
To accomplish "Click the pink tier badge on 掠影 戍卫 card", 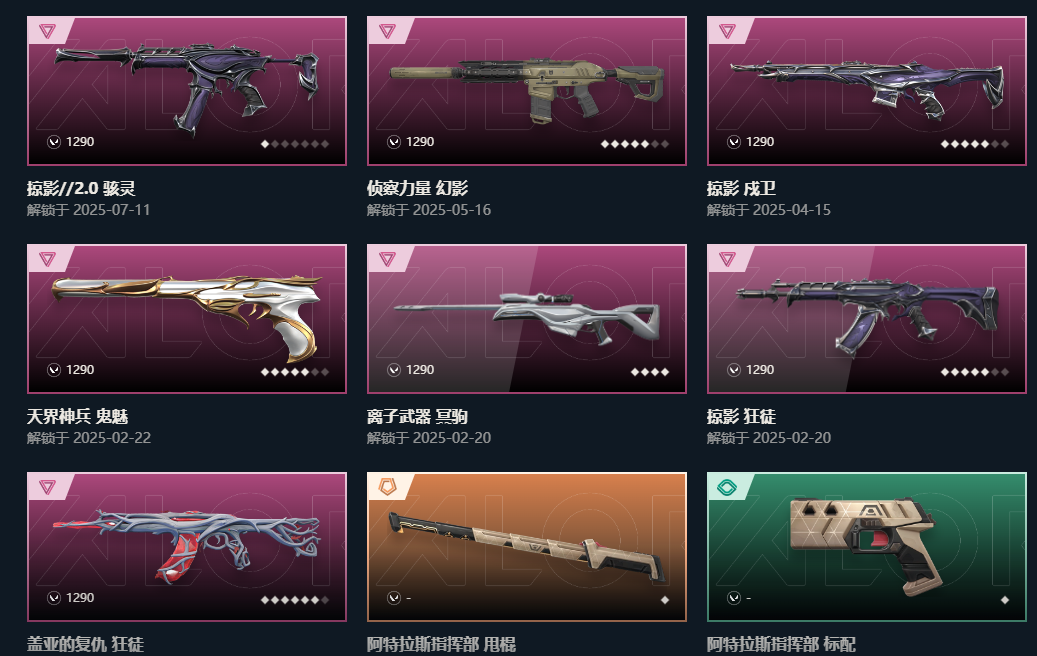I will pyautogui.click(x=727, y=30).
